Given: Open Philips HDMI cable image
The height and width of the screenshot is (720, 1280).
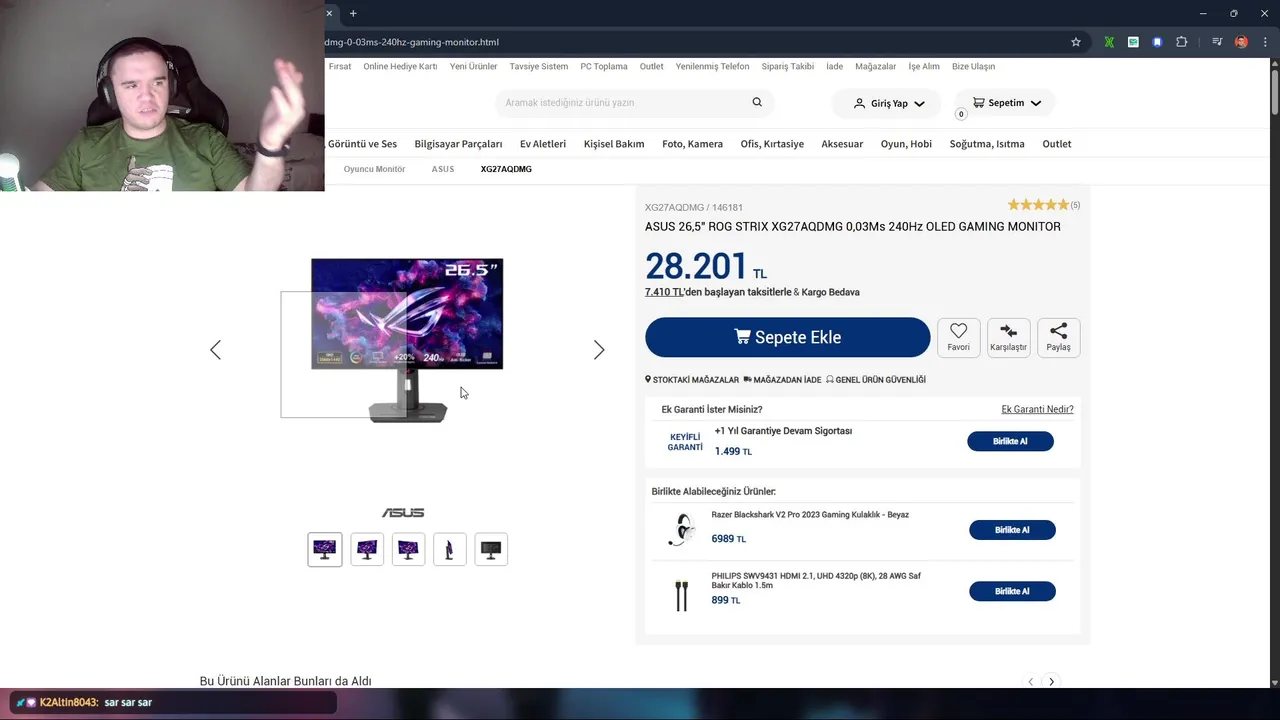Looking at the screenshot, I should click(x=681, y=595).
